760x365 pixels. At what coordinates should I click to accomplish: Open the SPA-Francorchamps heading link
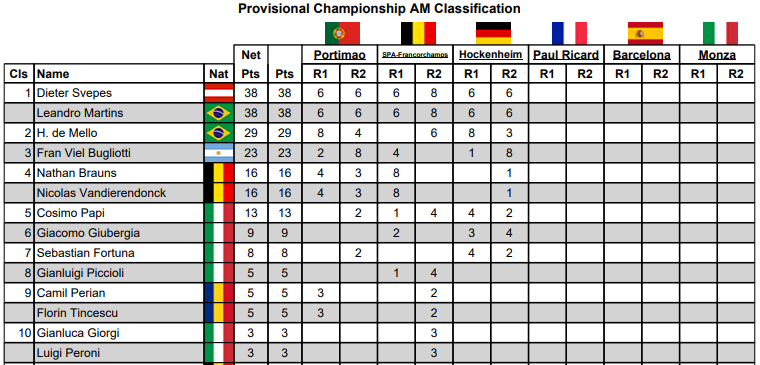click(x=415, y=55)
